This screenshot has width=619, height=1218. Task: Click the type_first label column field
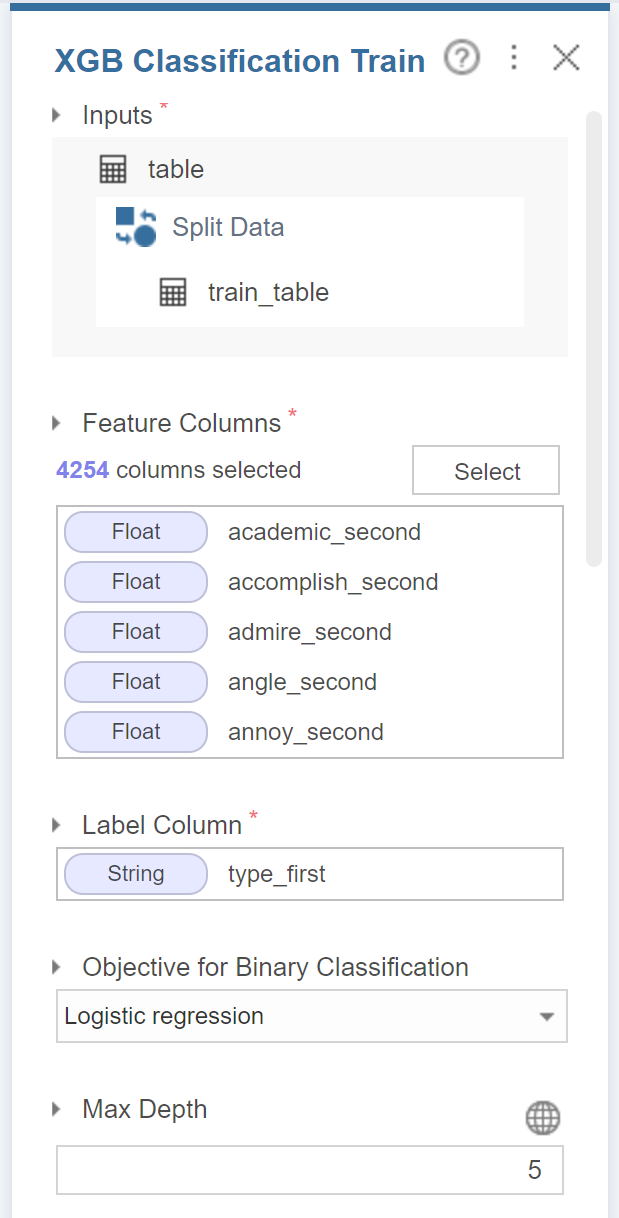pos(310,874)
